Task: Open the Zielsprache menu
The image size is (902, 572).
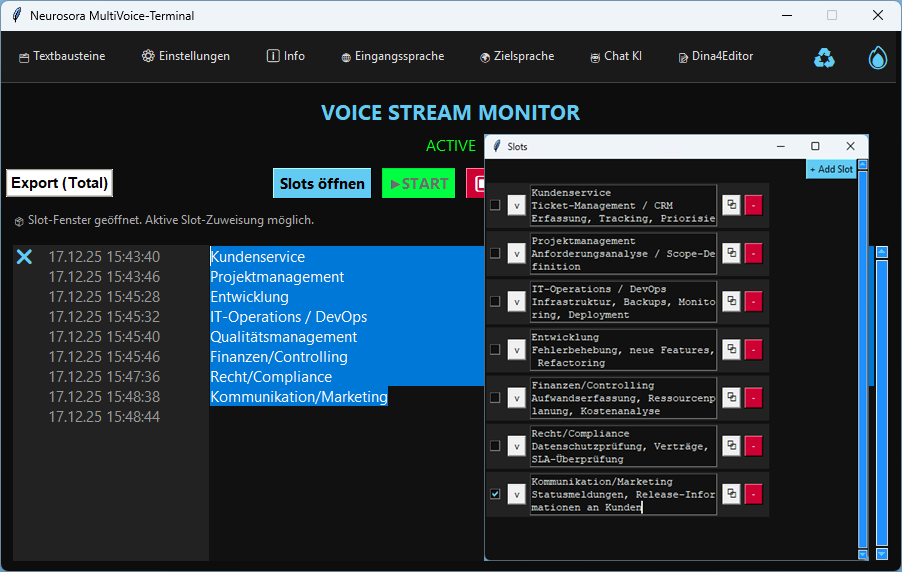Action: pyautogui.click(x=516, y=56)
